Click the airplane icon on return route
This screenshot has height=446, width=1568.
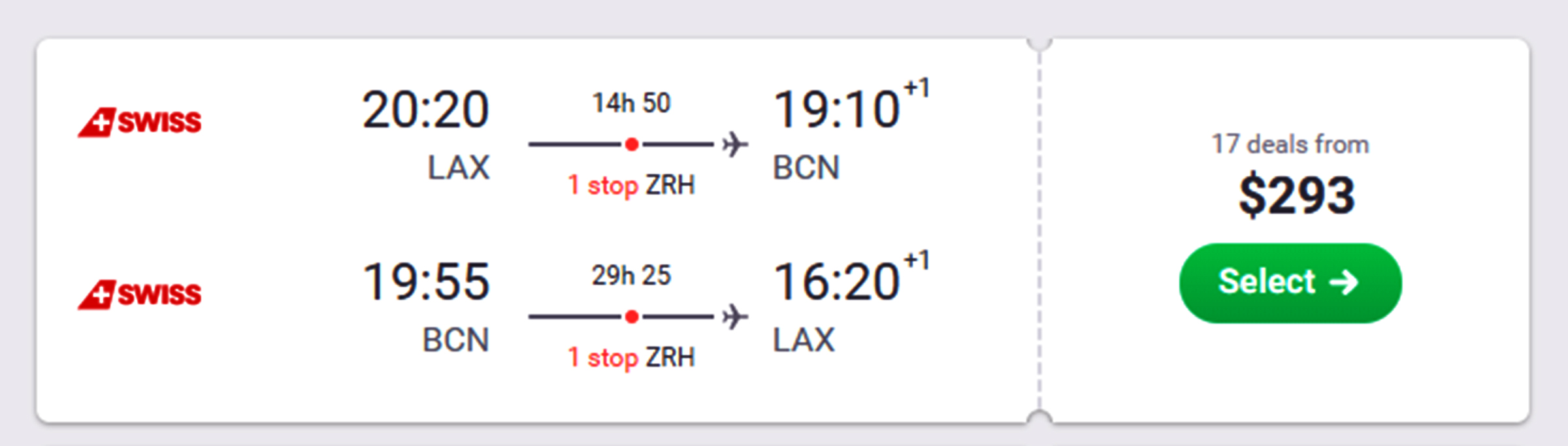(x=735, y=317)
